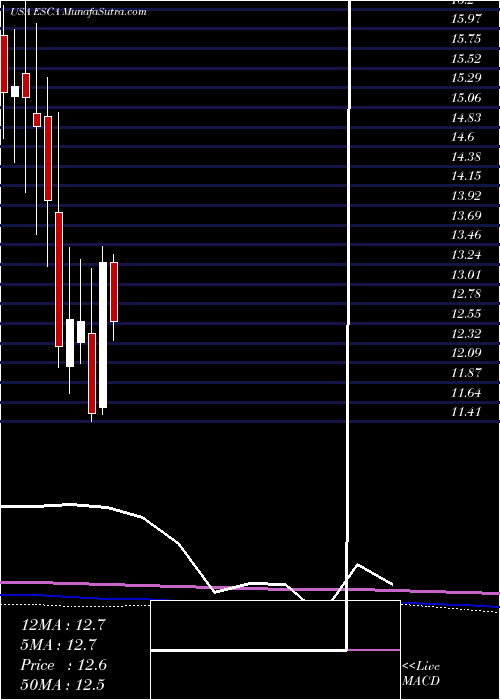
Task: Click the 5MA : 12.7 legend entry
Action: (x=58, y=645)
